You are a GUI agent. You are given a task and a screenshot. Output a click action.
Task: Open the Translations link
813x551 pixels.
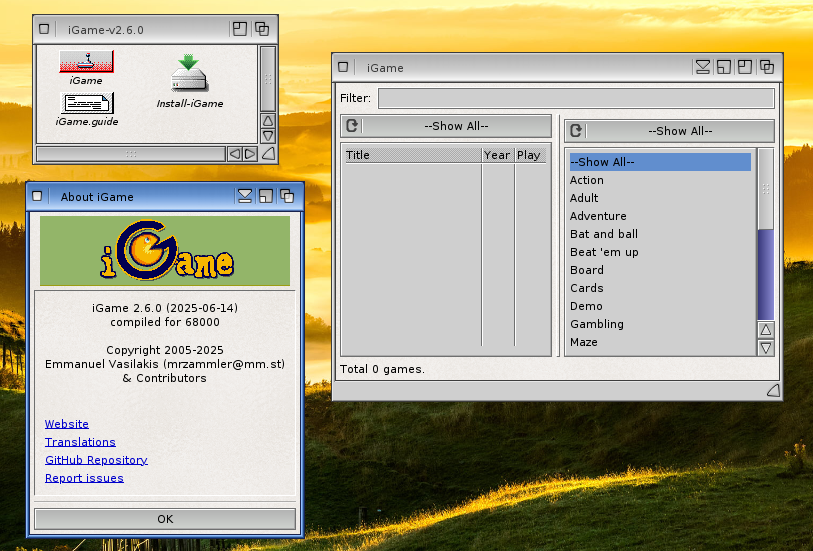80,442
